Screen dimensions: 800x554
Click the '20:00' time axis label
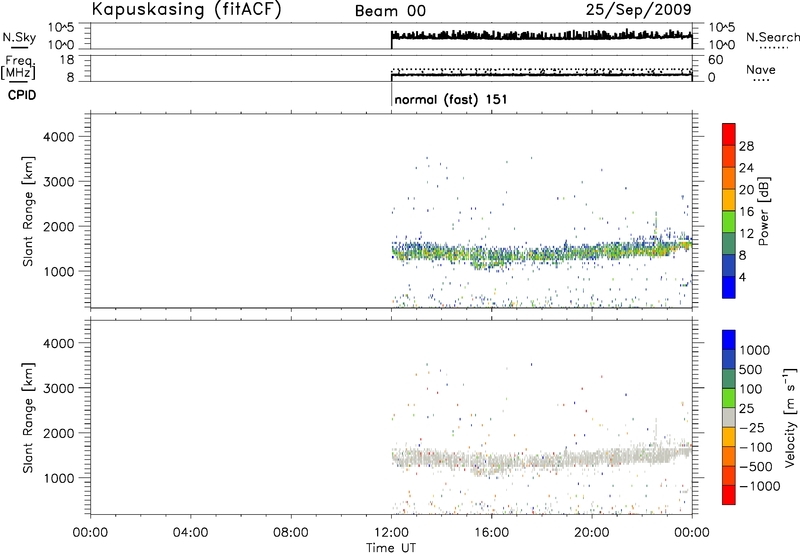pyautogui.click(x=592, y=533)
